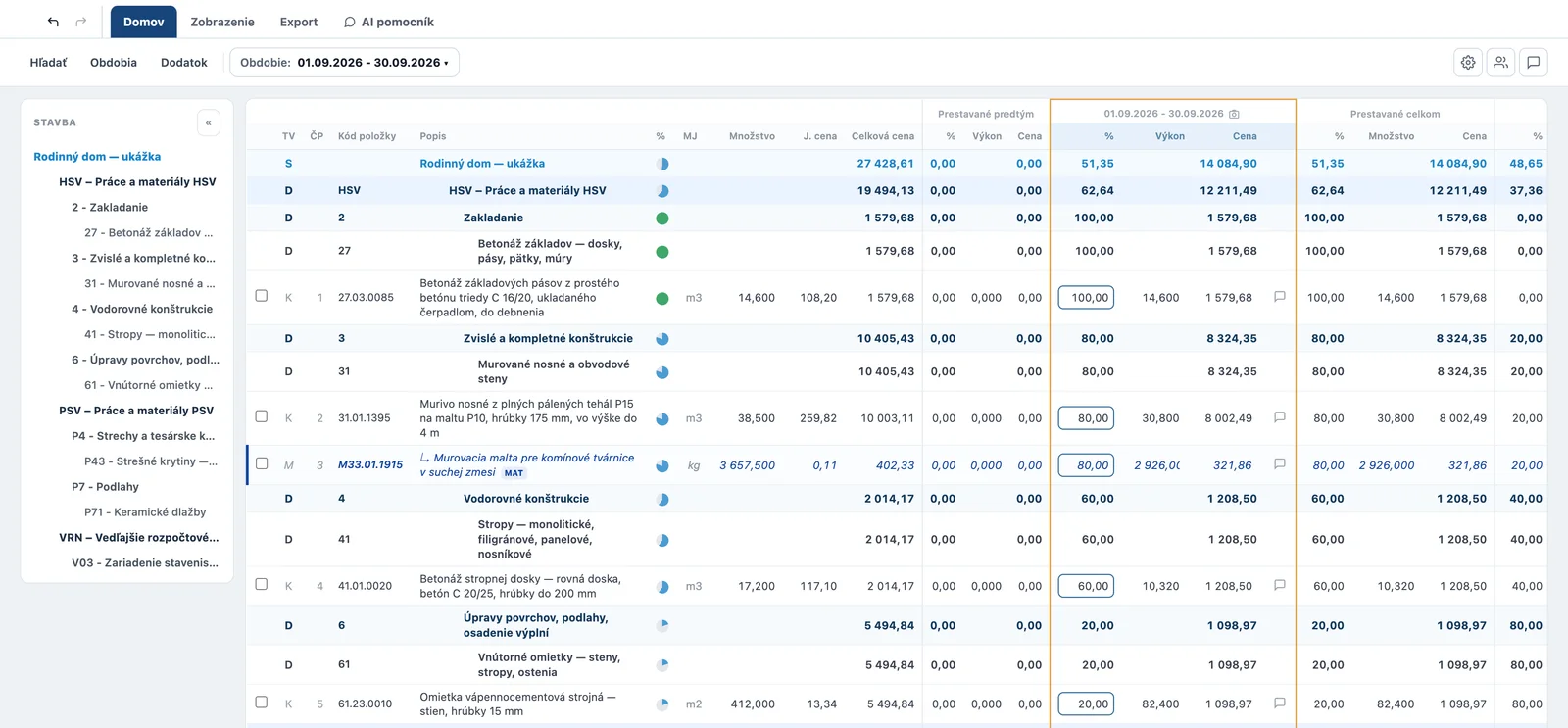The width and height of the screenshot is (1568, 728).
Task: Click progress pie icon of Zakladanie row
Action: point(662,218)
